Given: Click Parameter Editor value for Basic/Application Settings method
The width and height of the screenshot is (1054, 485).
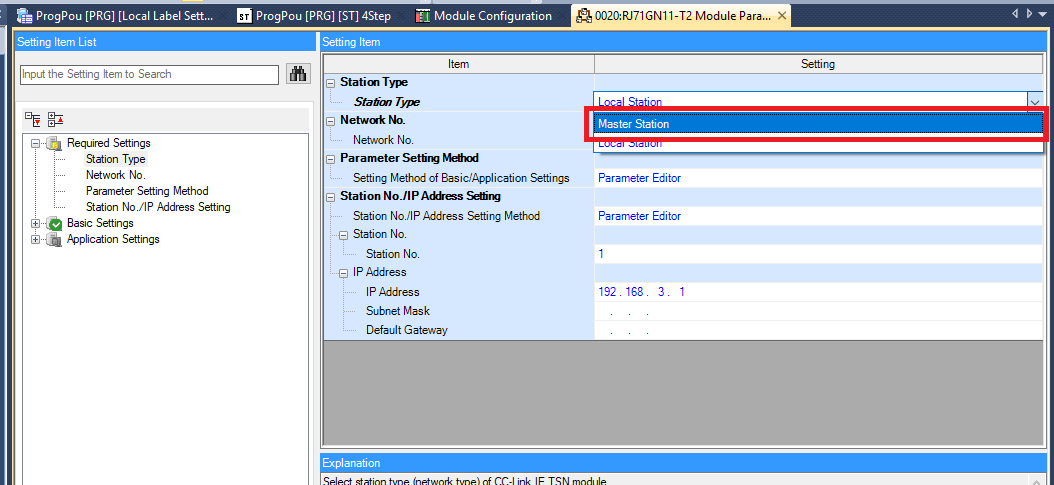Looking at the screenshot, I should (x=818, y=178).
